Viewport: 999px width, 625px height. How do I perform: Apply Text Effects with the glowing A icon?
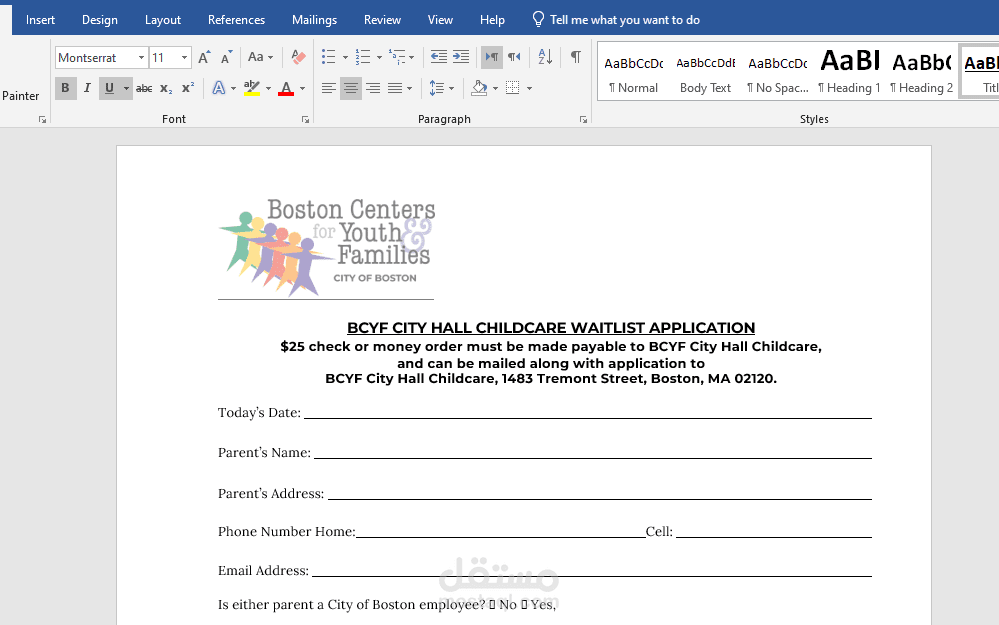coord(219,88)
